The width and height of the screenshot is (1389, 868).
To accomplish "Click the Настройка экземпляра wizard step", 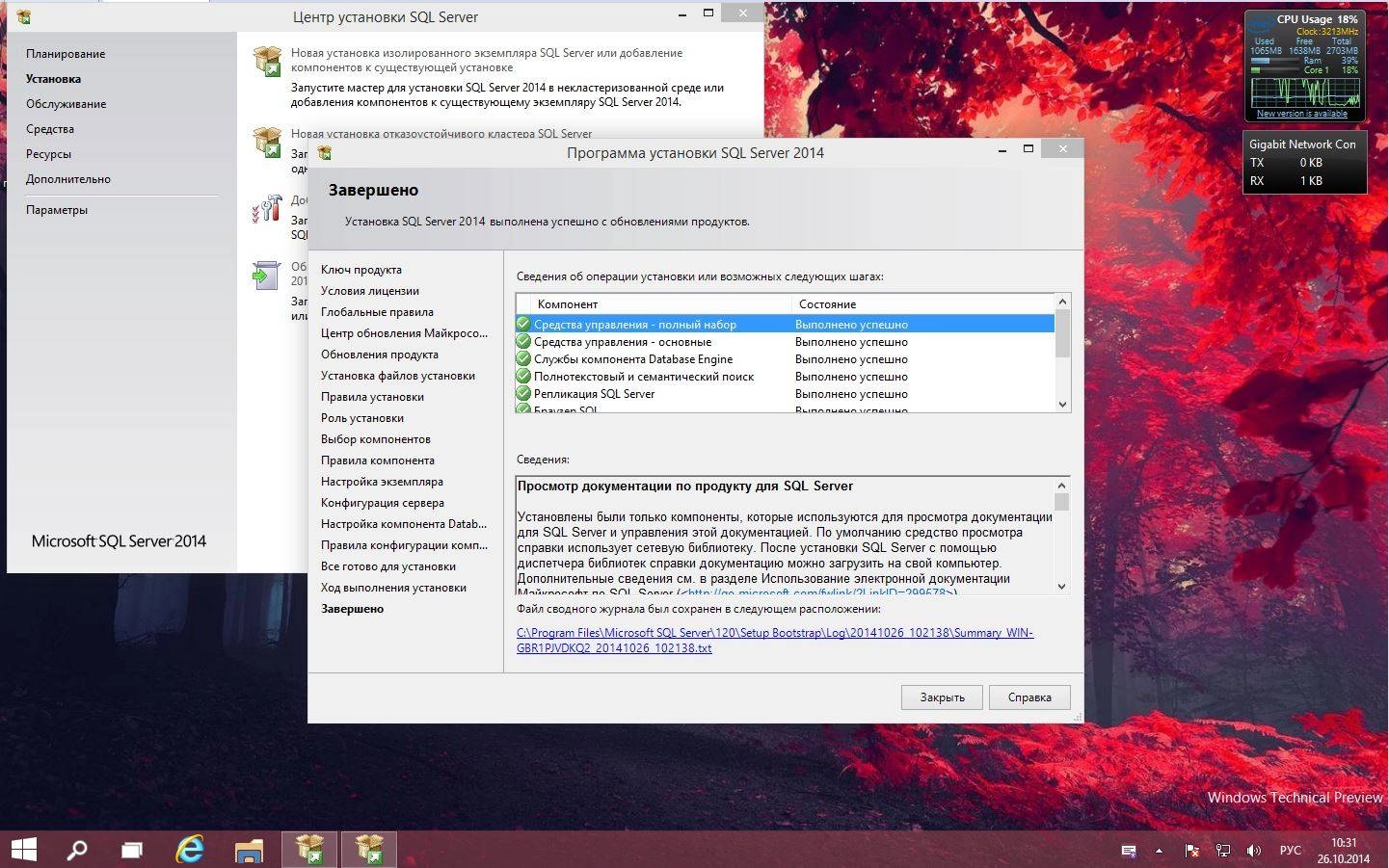I will pyautogui.click(x=382, y=482).
